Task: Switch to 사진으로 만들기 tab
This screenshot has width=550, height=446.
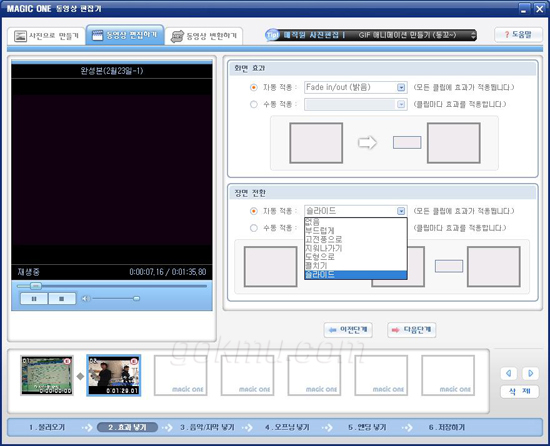Action: coord(46,36)
